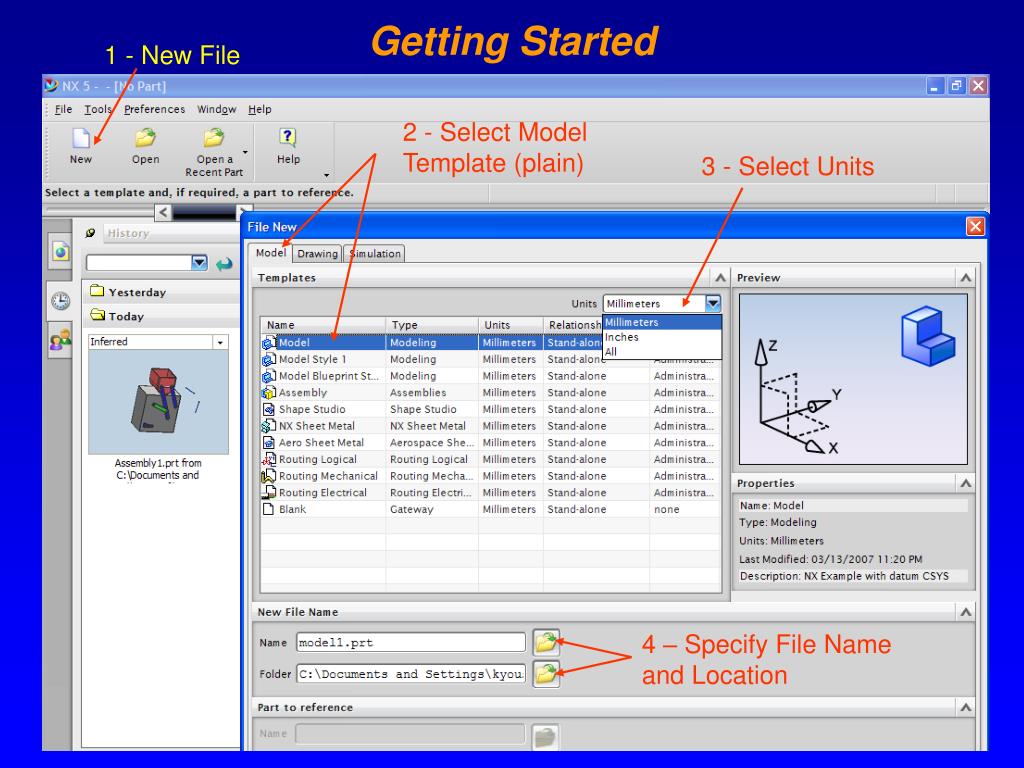This screenshot has height=768, width=1024.
Task: Open the Internet Explorer sidebar tab icon
Action: click(x=60, y=251)
